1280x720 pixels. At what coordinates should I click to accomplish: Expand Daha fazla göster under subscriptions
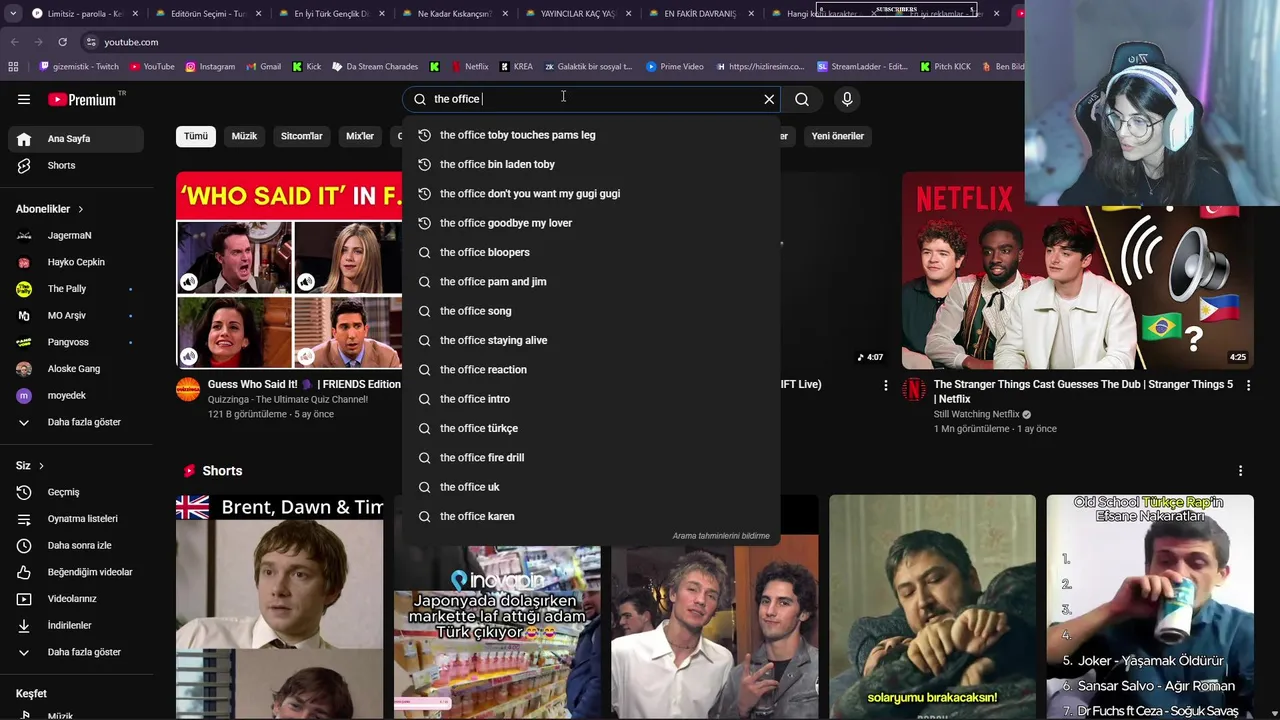(76, 422)
